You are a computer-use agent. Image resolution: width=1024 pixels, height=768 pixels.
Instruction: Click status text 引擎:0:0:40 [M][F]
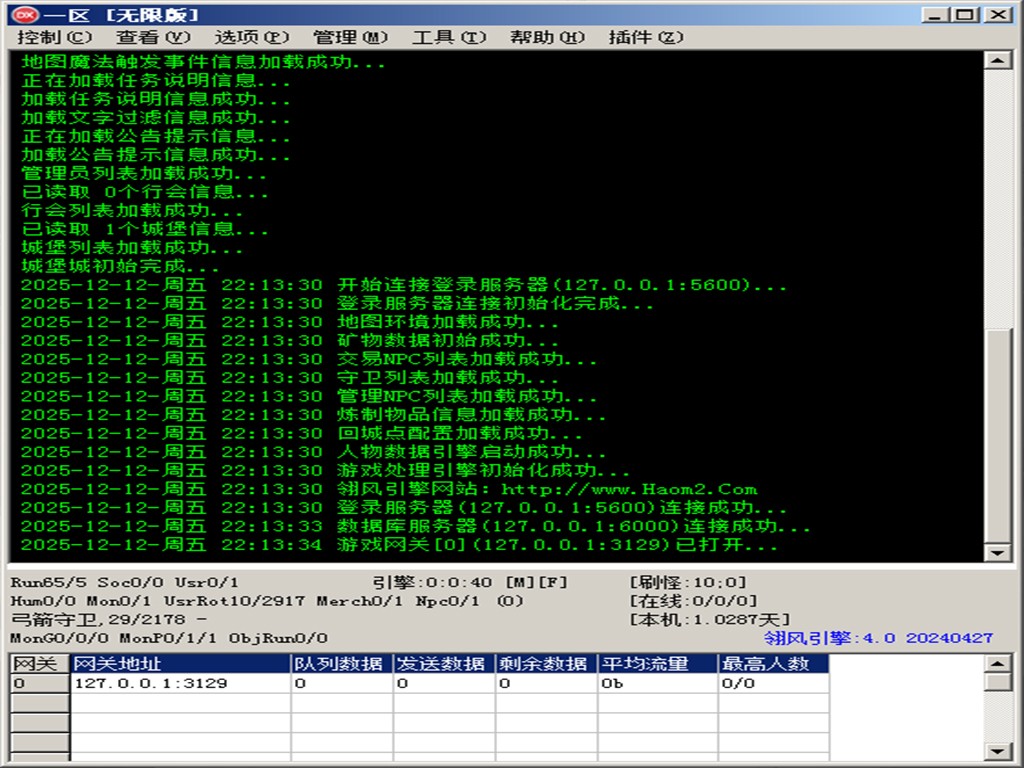470,582
